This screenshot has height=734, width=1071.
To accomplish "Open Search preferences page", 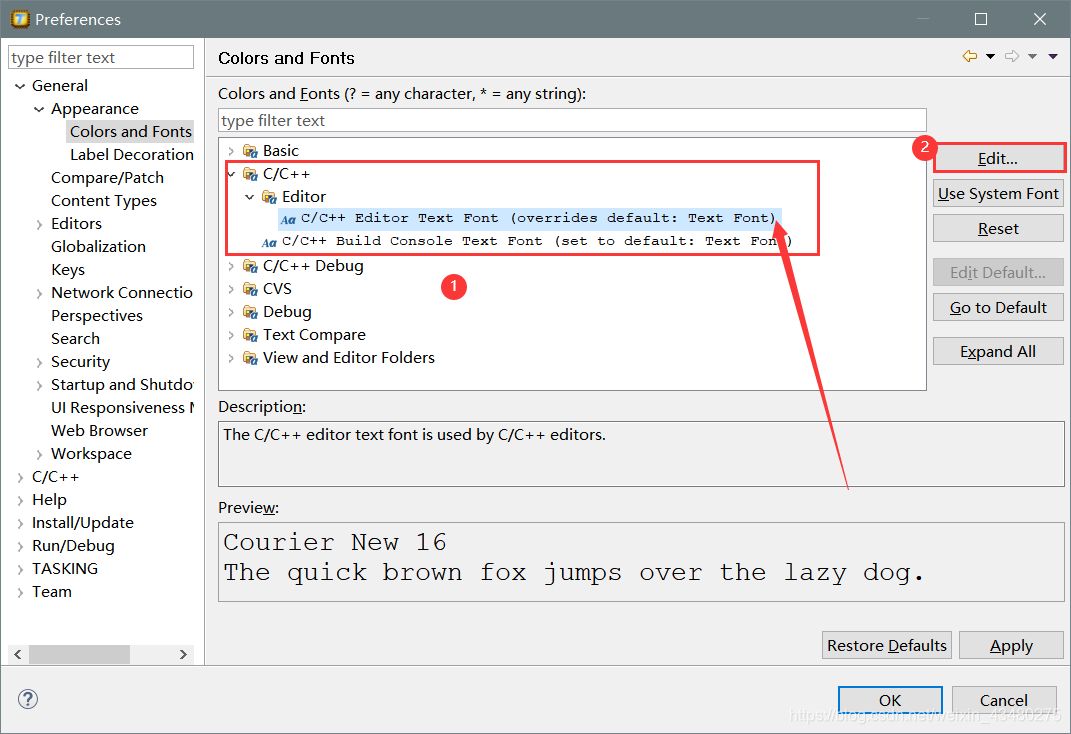I will (x=75, y=339).
